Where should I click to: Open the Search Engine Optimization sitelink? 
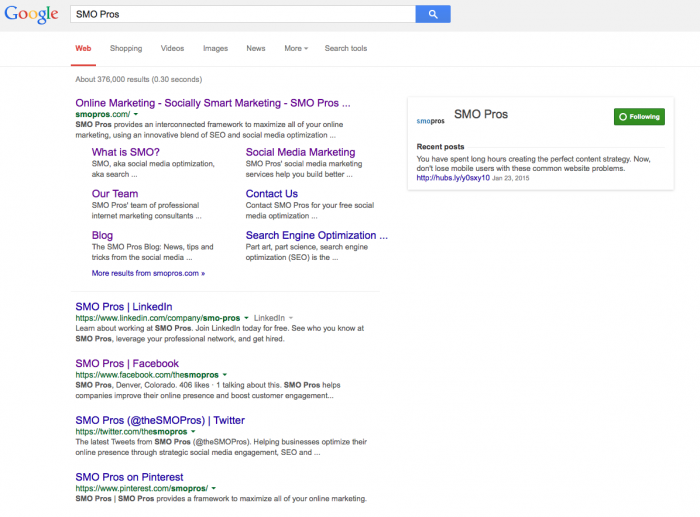point(316,235)
